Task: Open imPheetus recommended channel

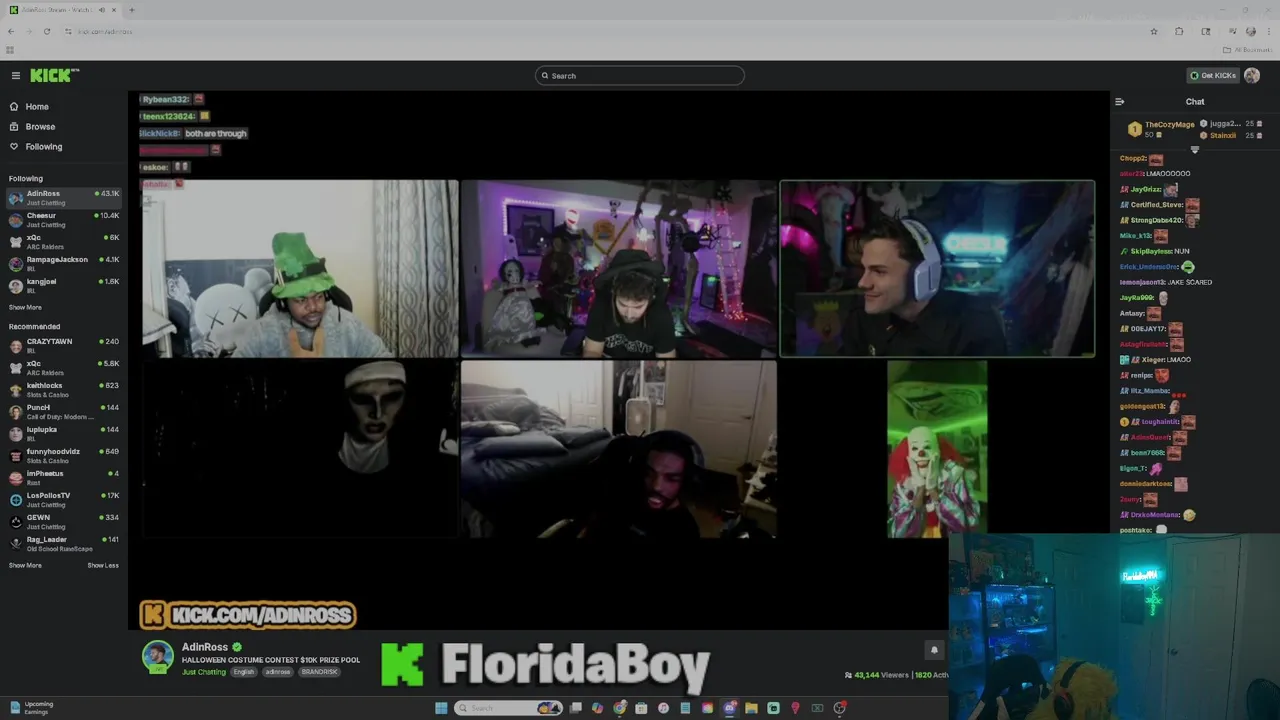Action: coord(64,478)
